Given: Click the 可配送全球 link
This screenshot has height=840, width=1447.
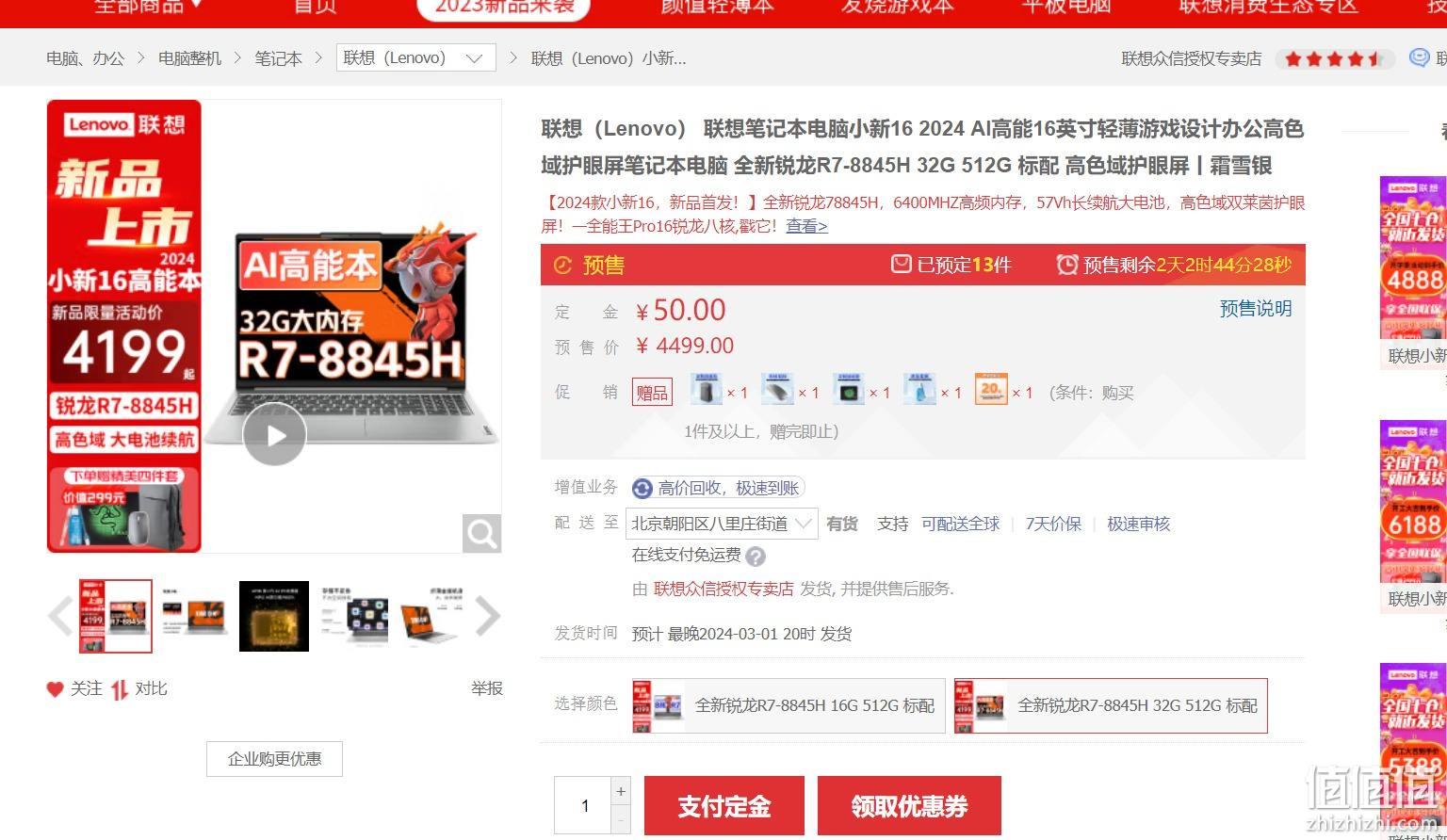Looking at the screenshot, I should point(960,524).
